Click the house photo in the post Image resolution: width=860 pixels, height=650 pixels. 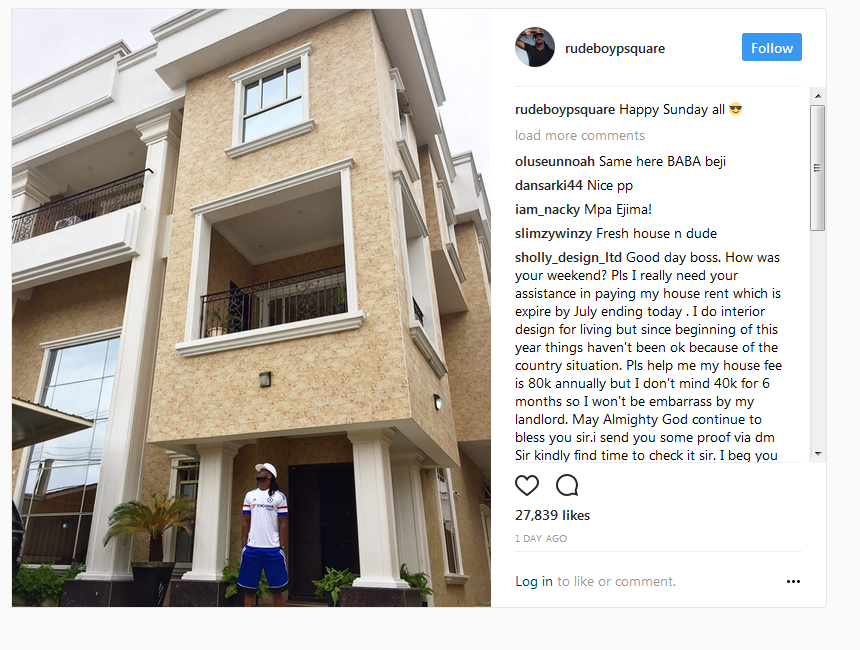coord(251,308)
